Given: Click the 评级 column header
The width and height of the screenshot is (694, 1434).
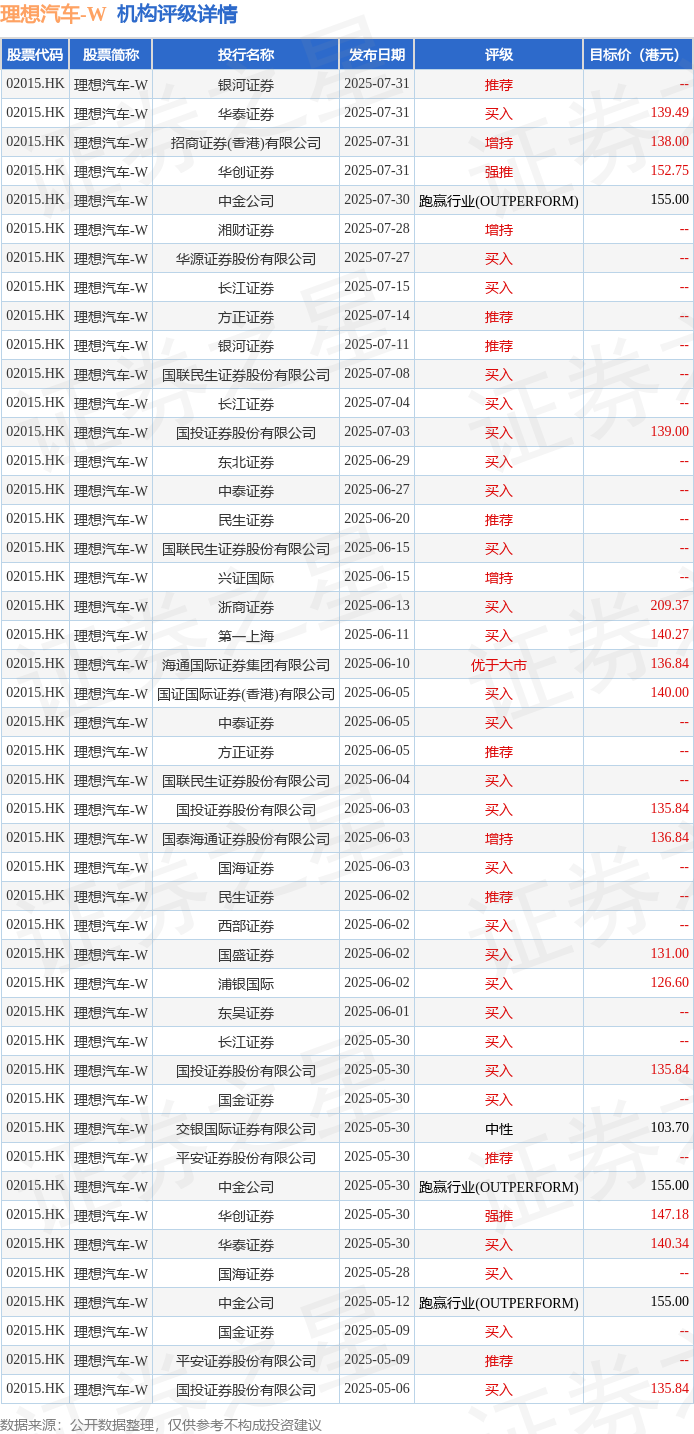Looking at the screenshot, I should click(x=498, y=55).
